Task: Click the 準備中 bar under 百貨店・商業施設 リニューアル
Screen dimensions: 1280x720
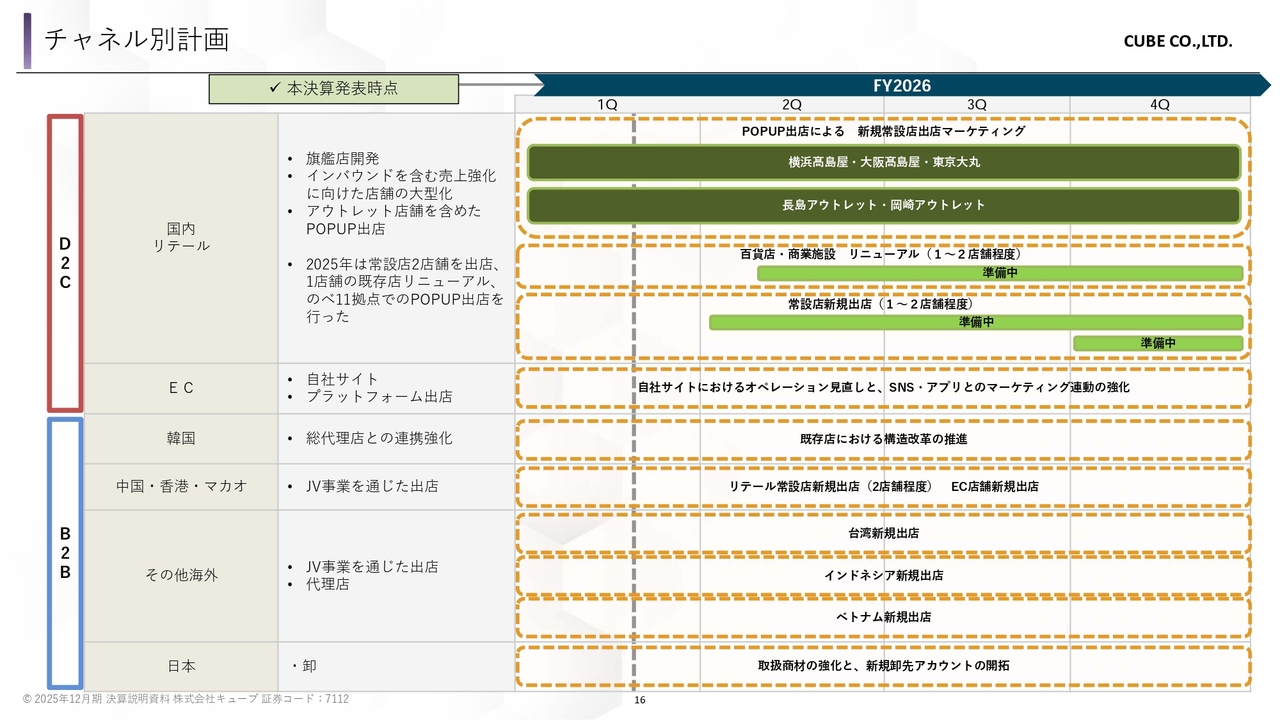Action: point(999,273)
